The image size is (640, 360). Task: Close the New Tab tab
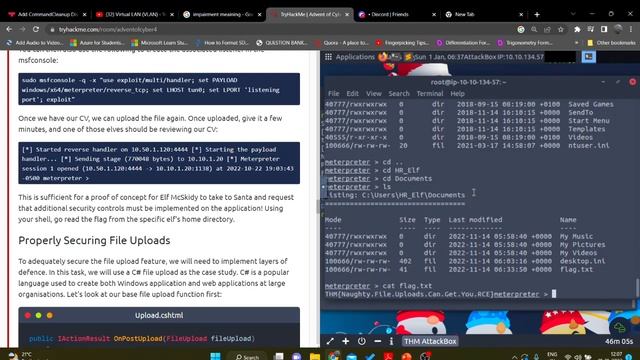point(521,14)
